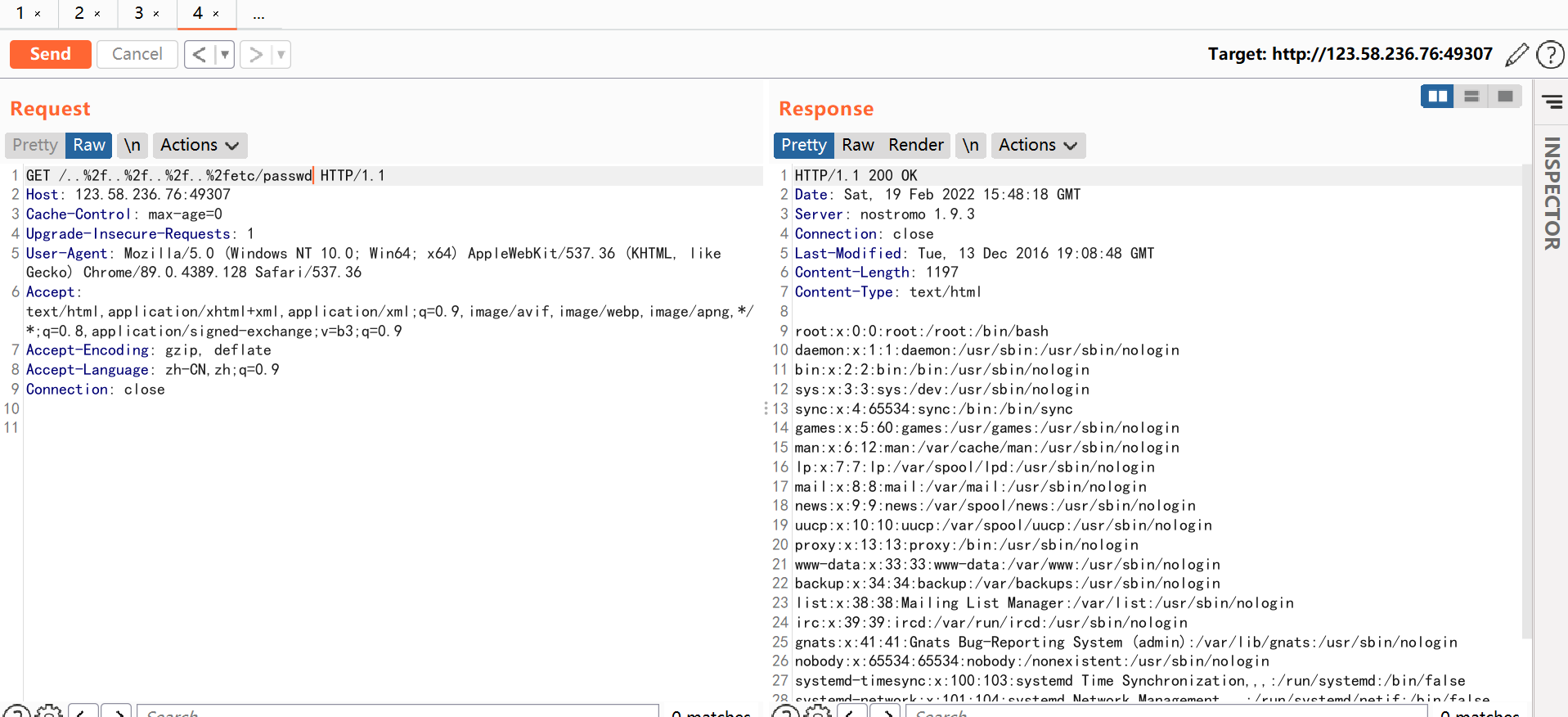This screenshot has width=1568, height=717.
Task: Close Repeater tab 3
Action: 156,14
